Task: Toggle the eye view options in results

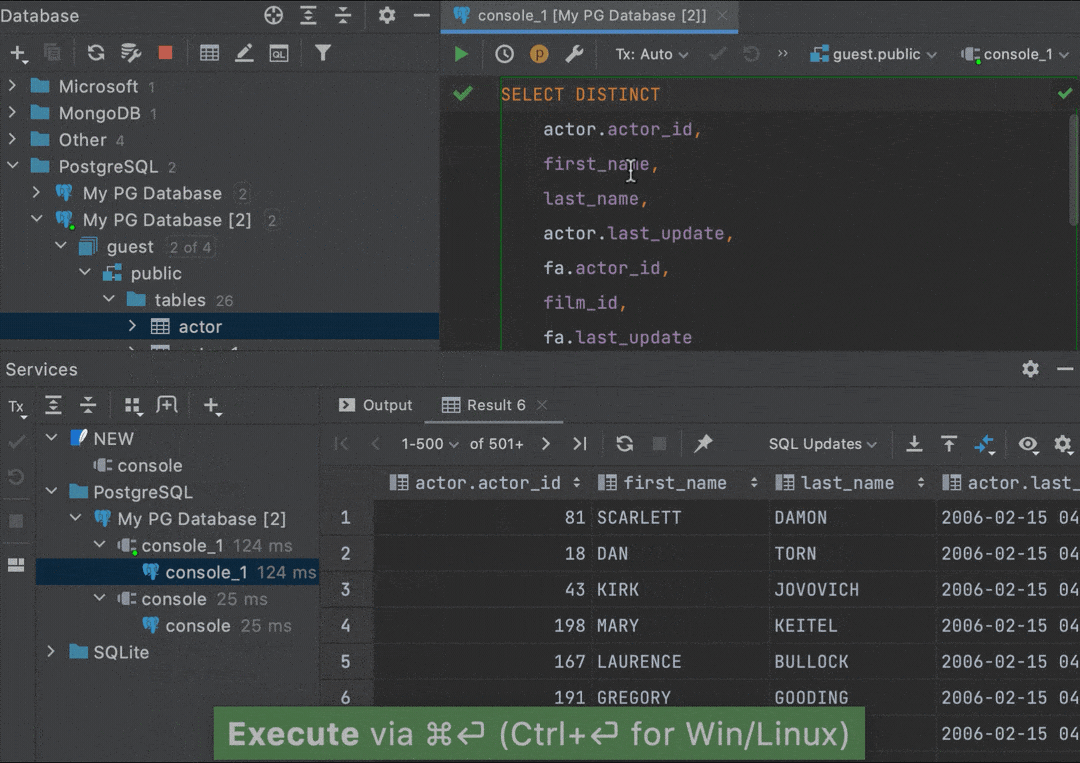Action: click(1027, 444)
